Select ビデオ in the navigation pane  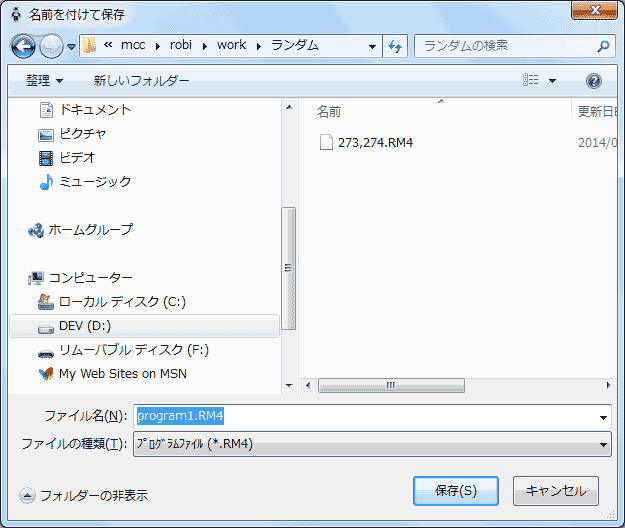(77, 157)
